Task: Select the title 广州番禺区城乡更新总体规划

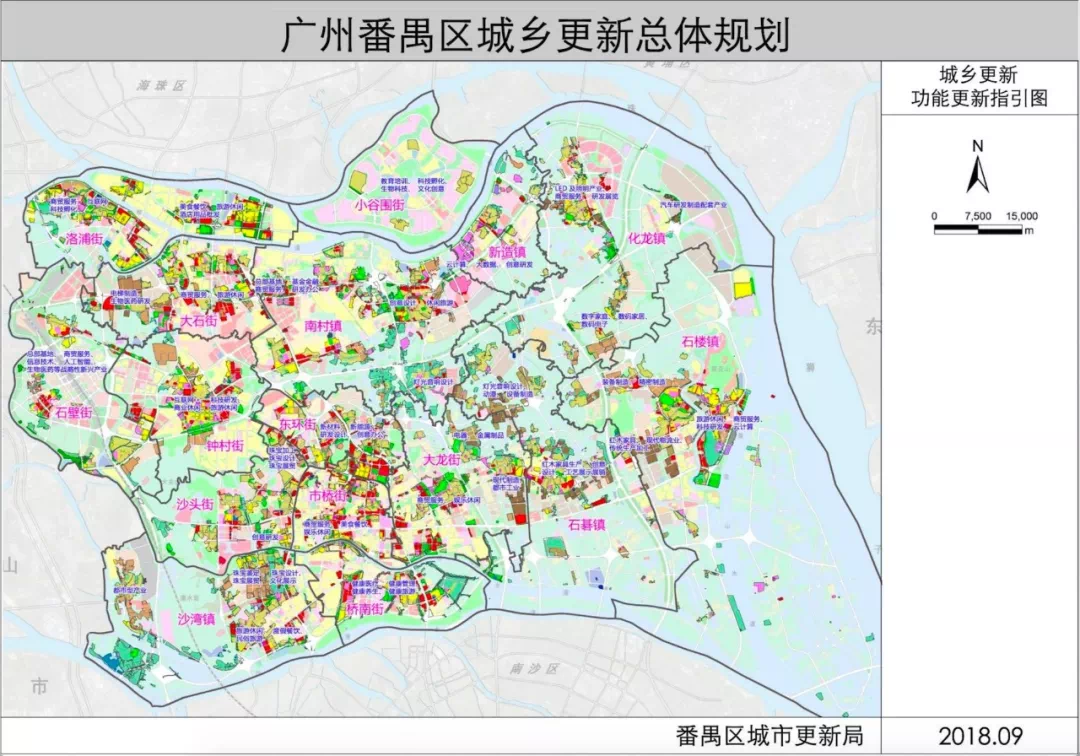Action: 535,34
